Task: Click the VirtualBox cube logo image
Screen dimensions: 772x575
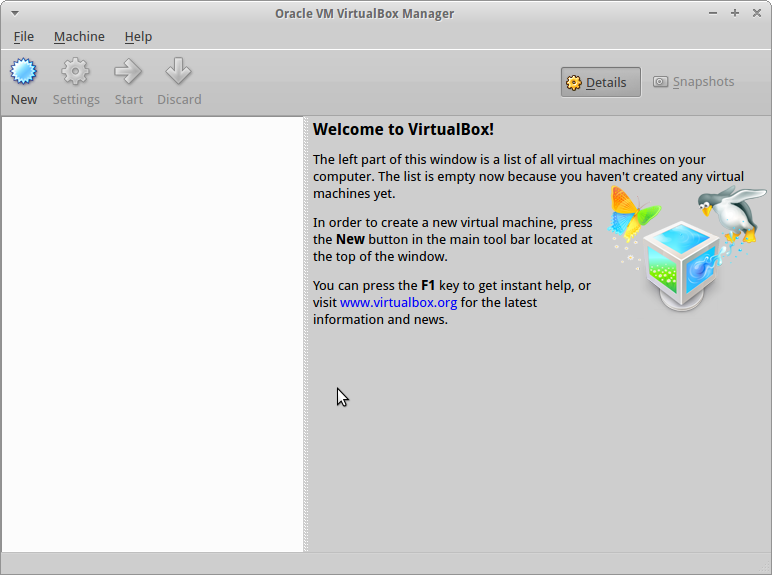Action: (x=682, y=266)
